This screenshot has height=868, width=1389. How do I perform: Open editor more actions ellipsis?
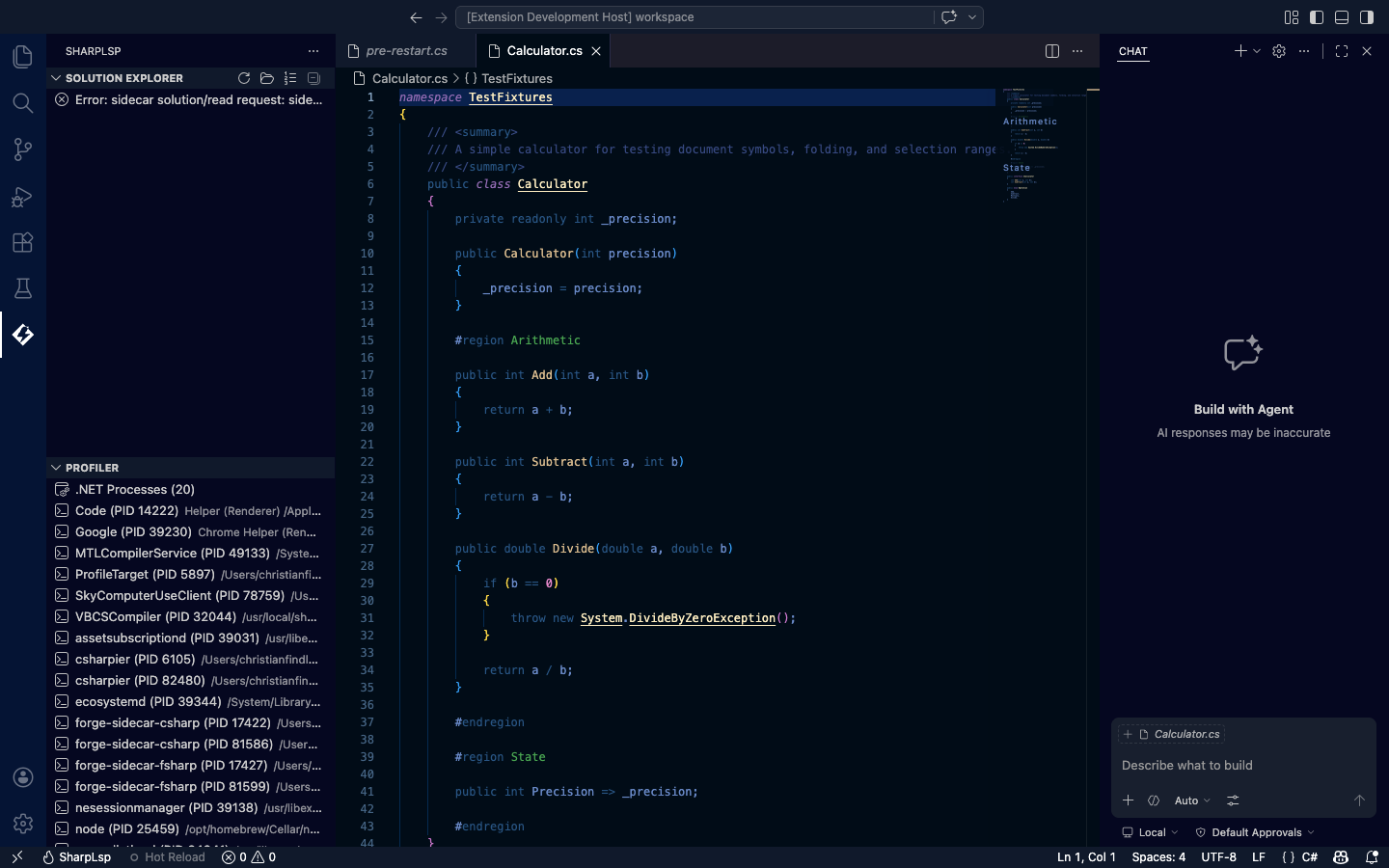coord(1077,51)
